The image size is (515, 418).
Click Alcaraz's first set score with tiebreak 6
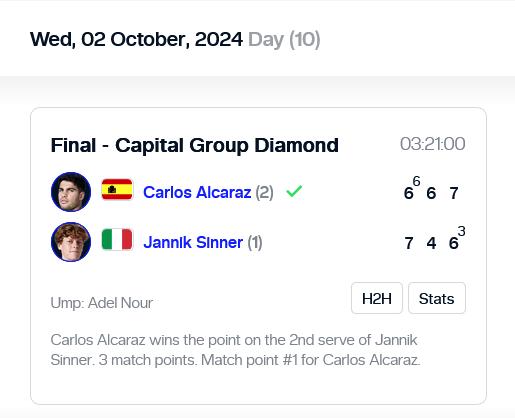(x=412, y=188)
